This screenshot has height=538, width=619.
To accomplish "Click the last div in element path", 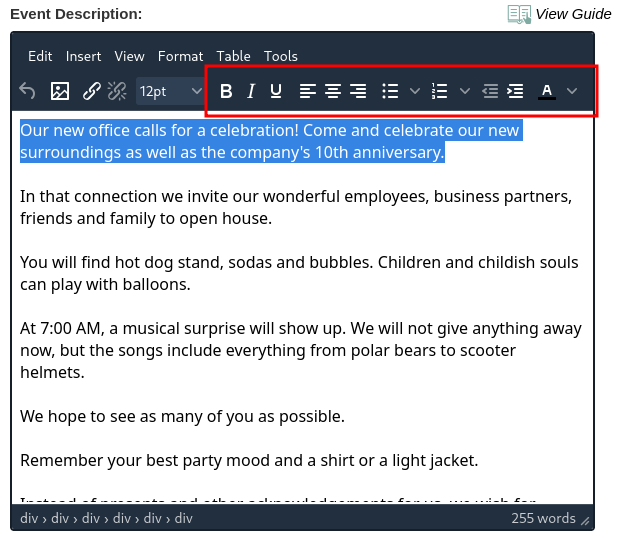I will (184, 518).
